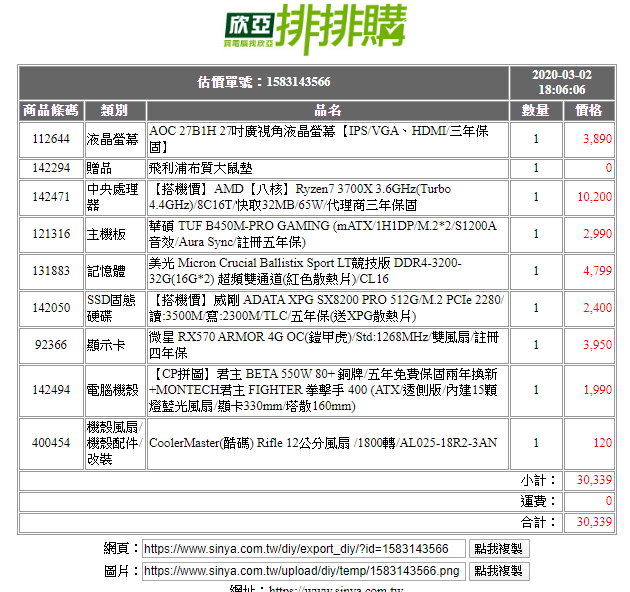Screen dimensions: 630x592
Task: Click the price 2,400
Action: (x=597, y=308)
